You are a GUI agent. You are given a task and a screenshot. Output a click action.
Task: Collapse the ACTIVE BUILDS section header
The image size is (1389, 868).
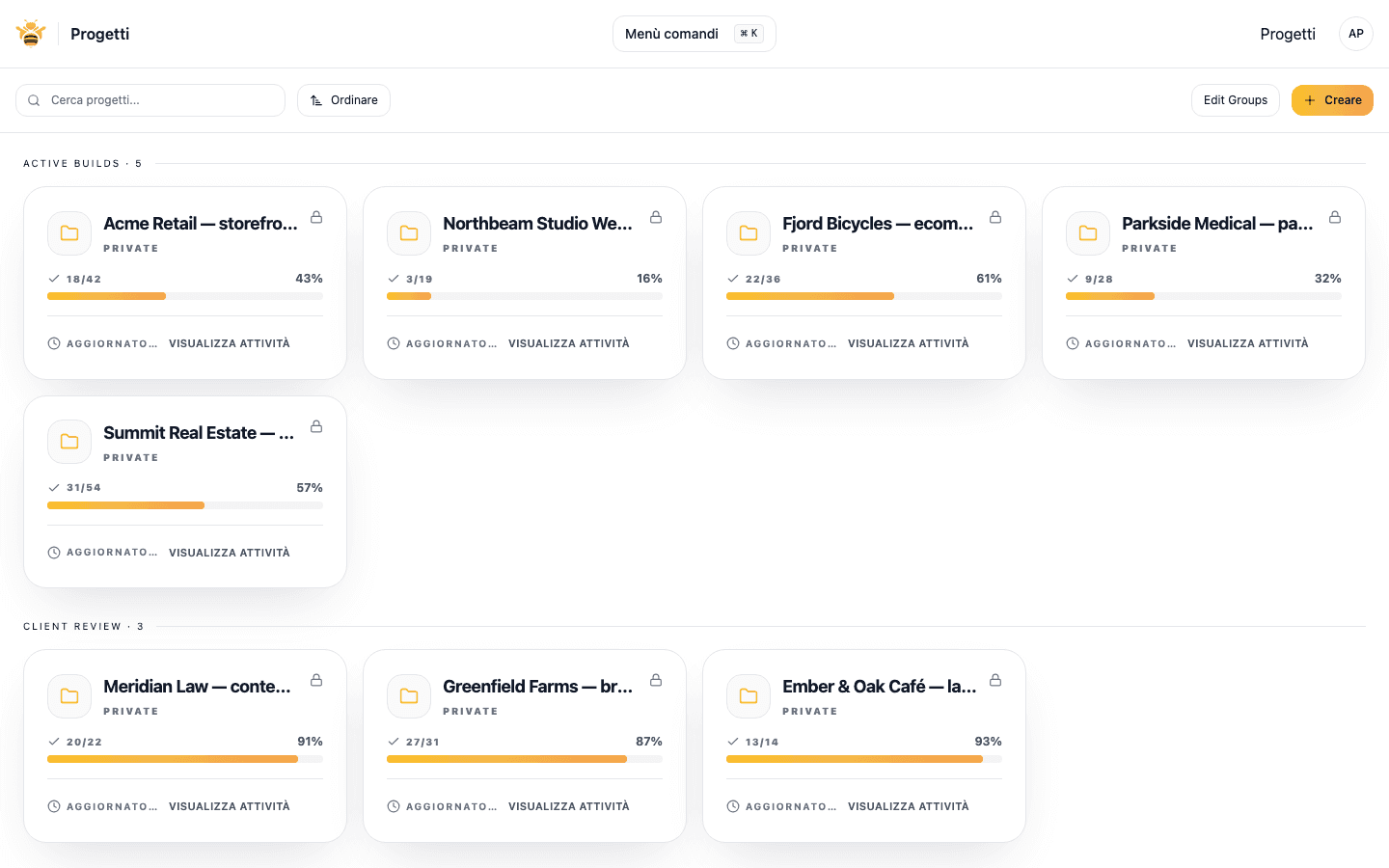click(82, 163)
